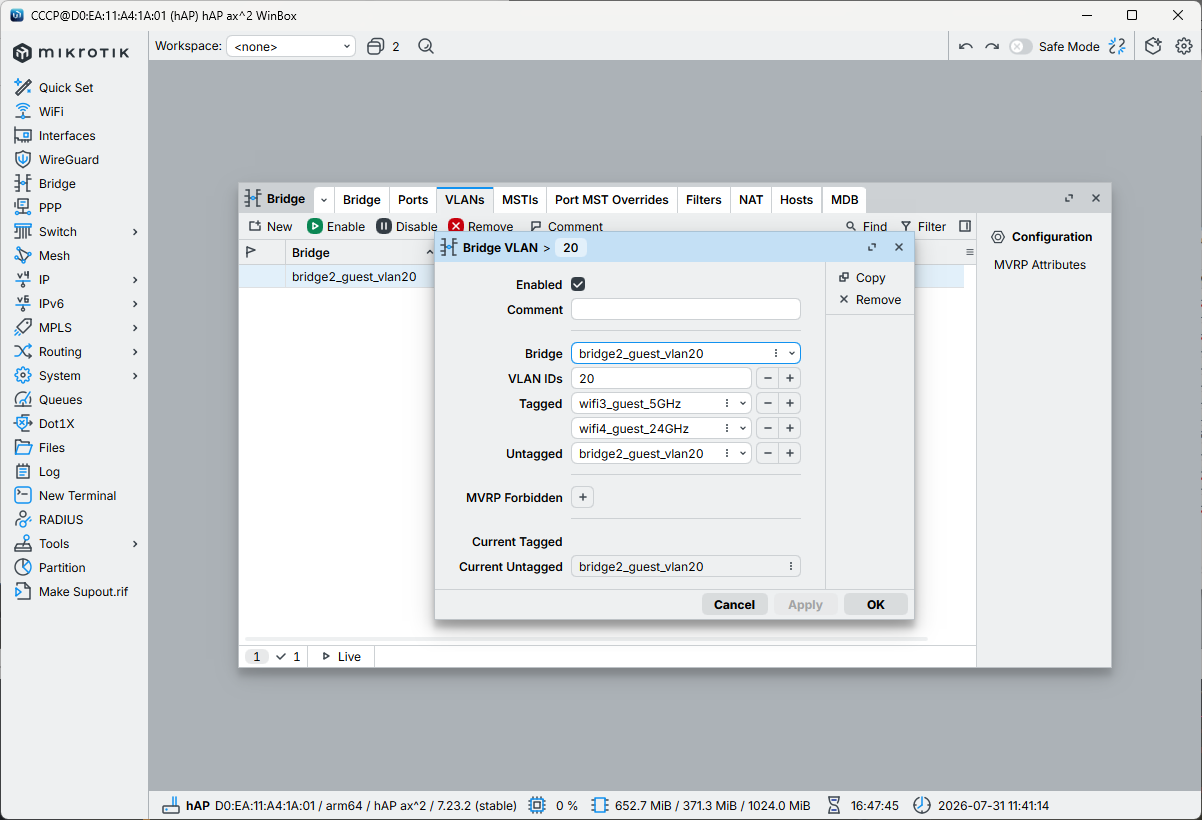The width and height of the screenshot is (1202, 820).
Task: Click Copy in Bridge VLAN dialog
Action: (x=862, y=278)
